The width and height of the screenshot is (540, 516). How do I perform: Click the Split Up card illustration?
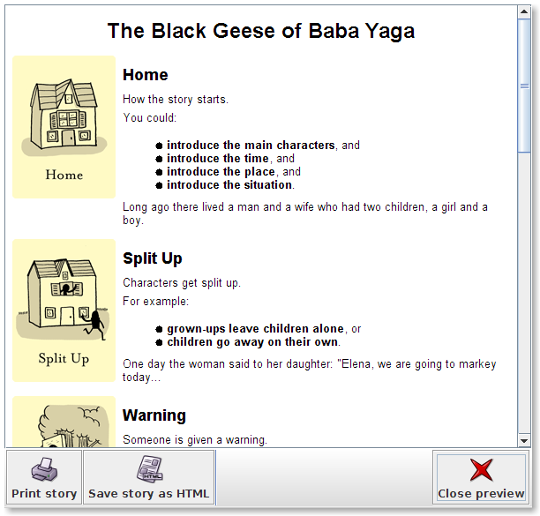pos(64,311)
